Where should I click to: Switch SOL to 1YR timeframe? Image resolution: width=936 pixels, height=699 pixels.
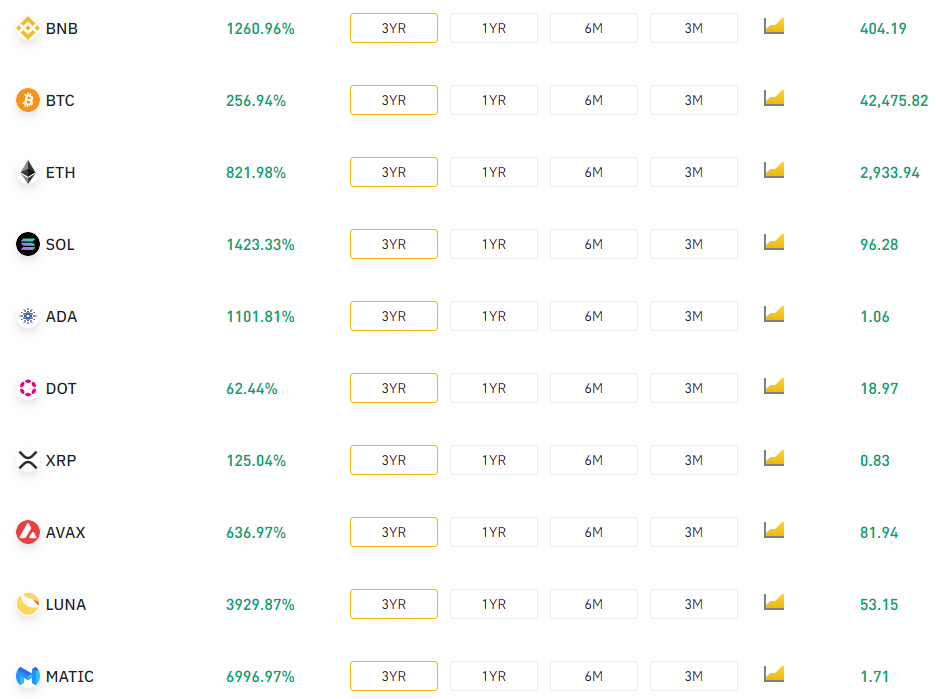click(x=494, y=244)
